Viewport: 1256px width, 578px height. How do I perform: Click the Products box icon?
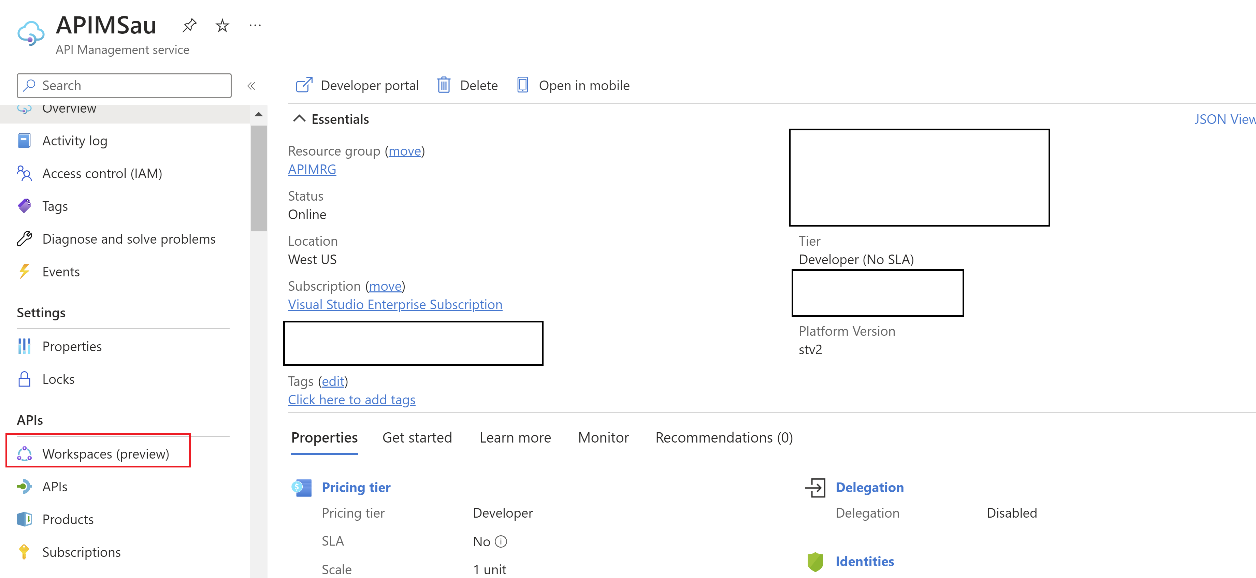click(x=24, y=519)
